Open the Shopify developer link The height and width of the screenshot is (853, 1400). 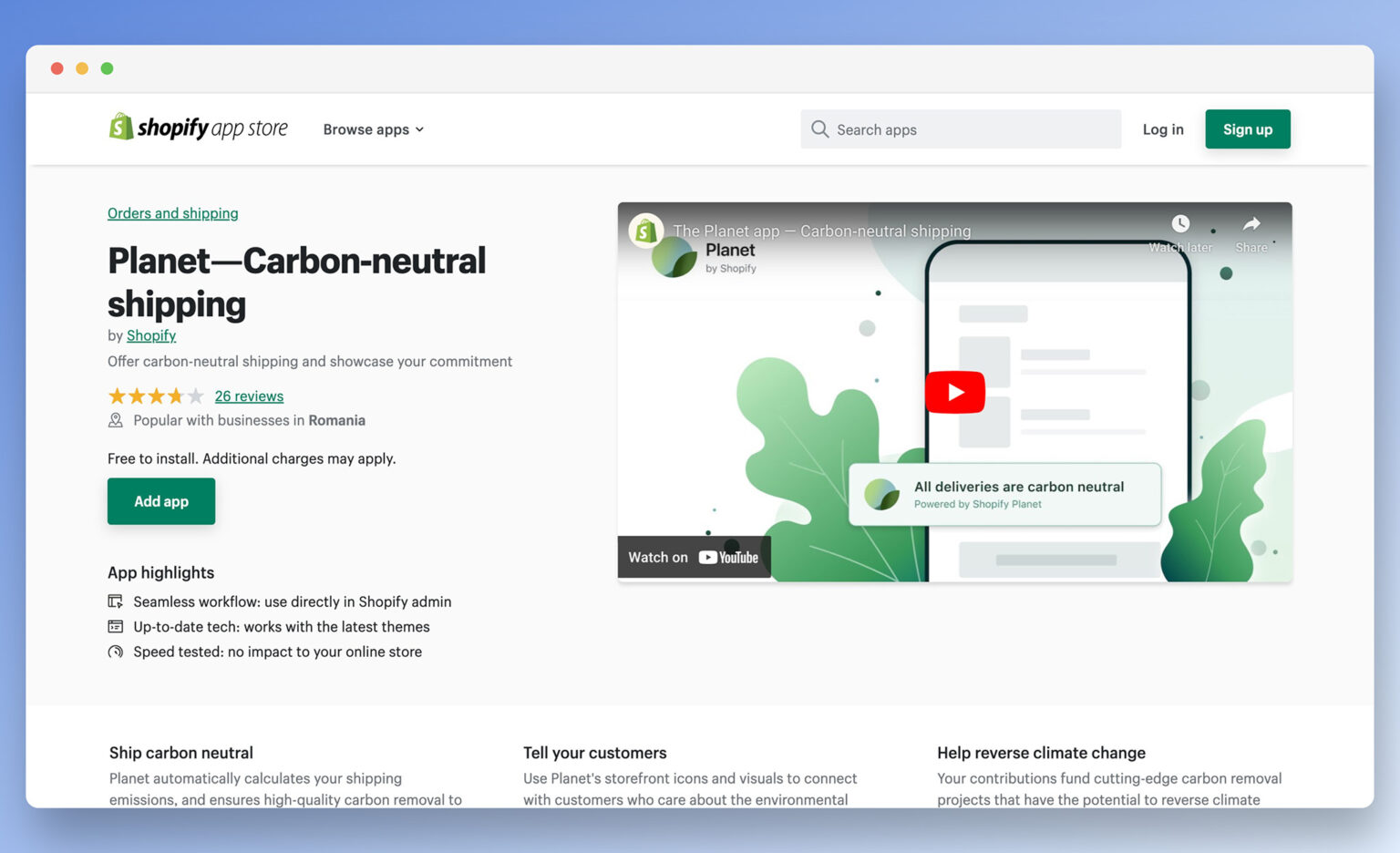pyautogui.click(x=150, y=335)
